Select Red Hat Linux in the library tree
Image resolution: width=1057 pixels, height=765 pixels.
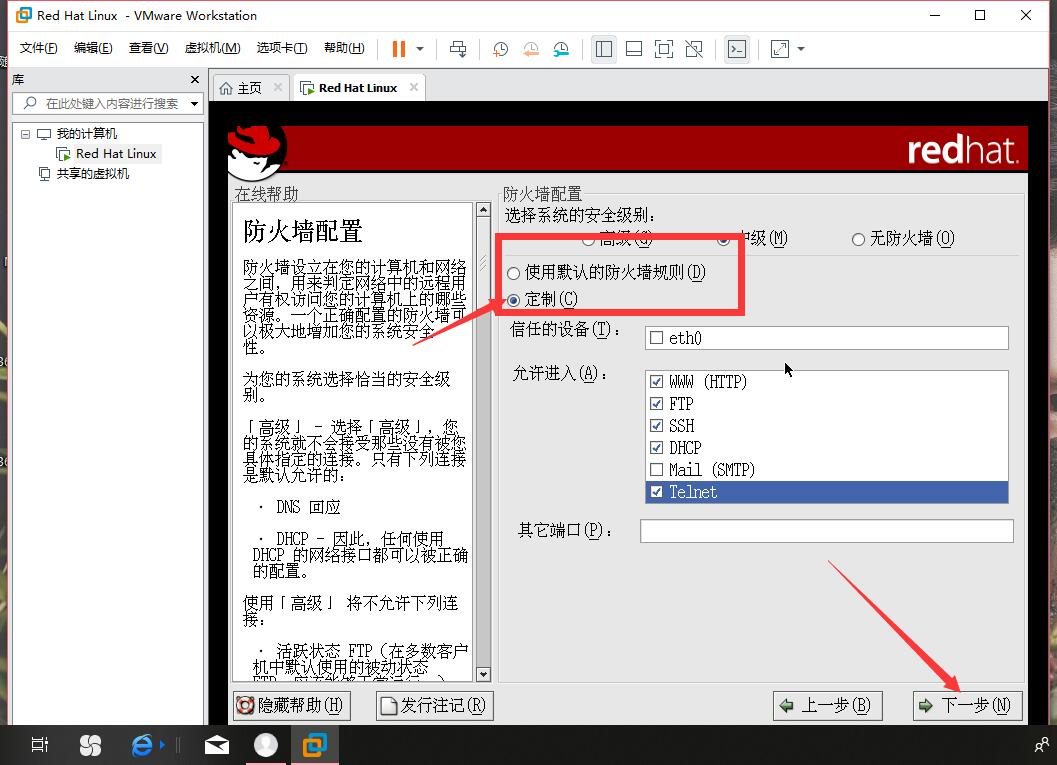pos(116,154)
